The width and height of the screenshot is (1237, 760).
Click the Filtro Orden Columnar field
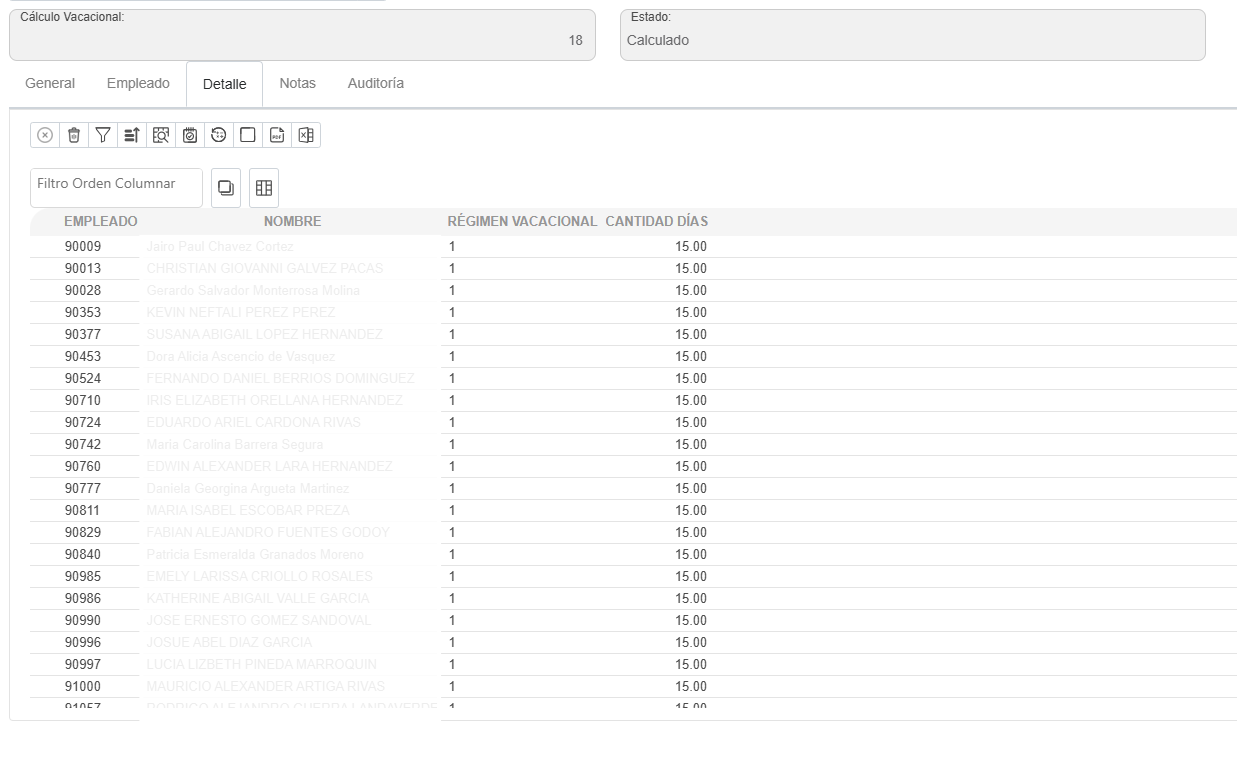click(116, 187)
